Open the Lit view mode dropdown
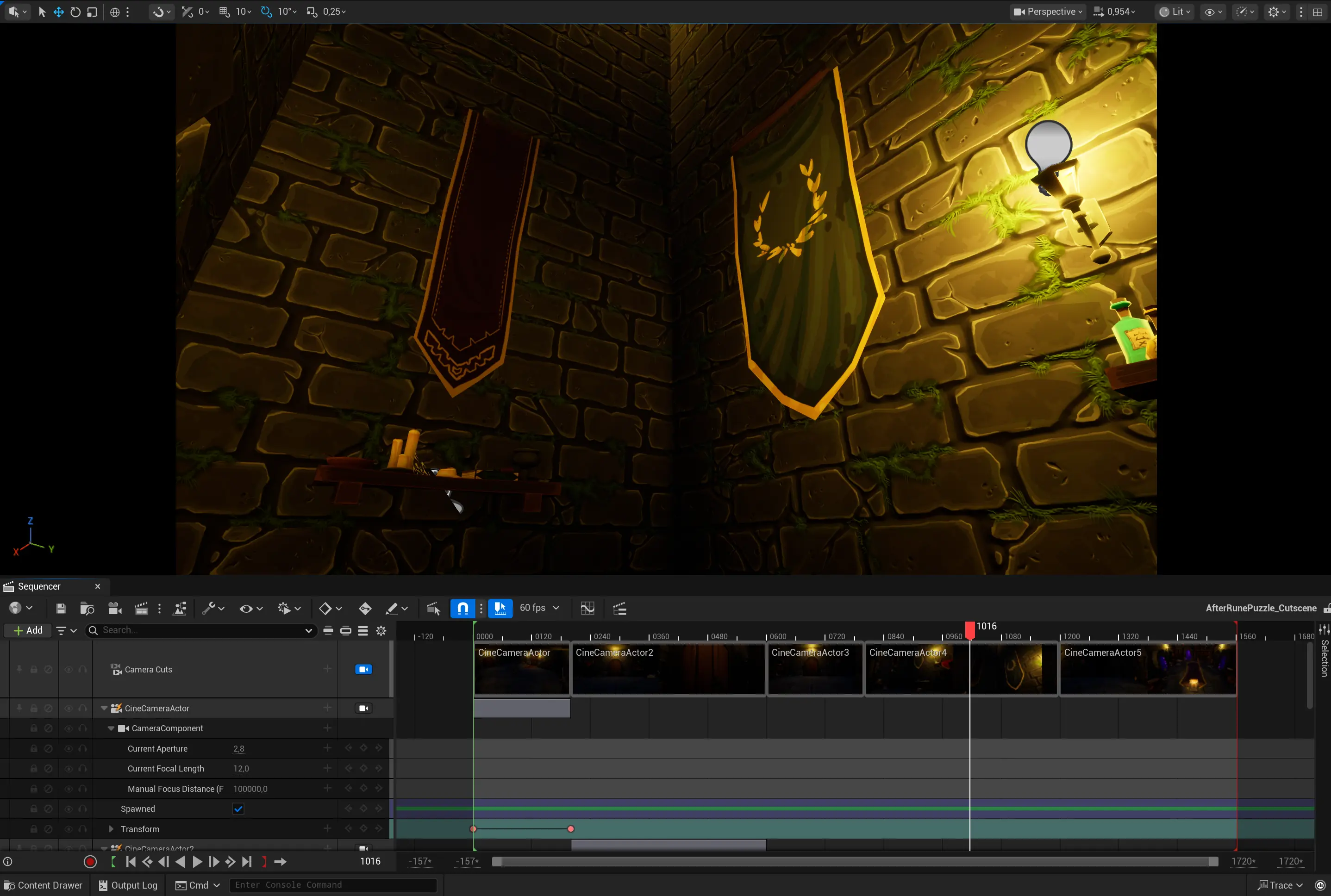The height and width of the screenshot is (896, 1331). [1175, 12]
